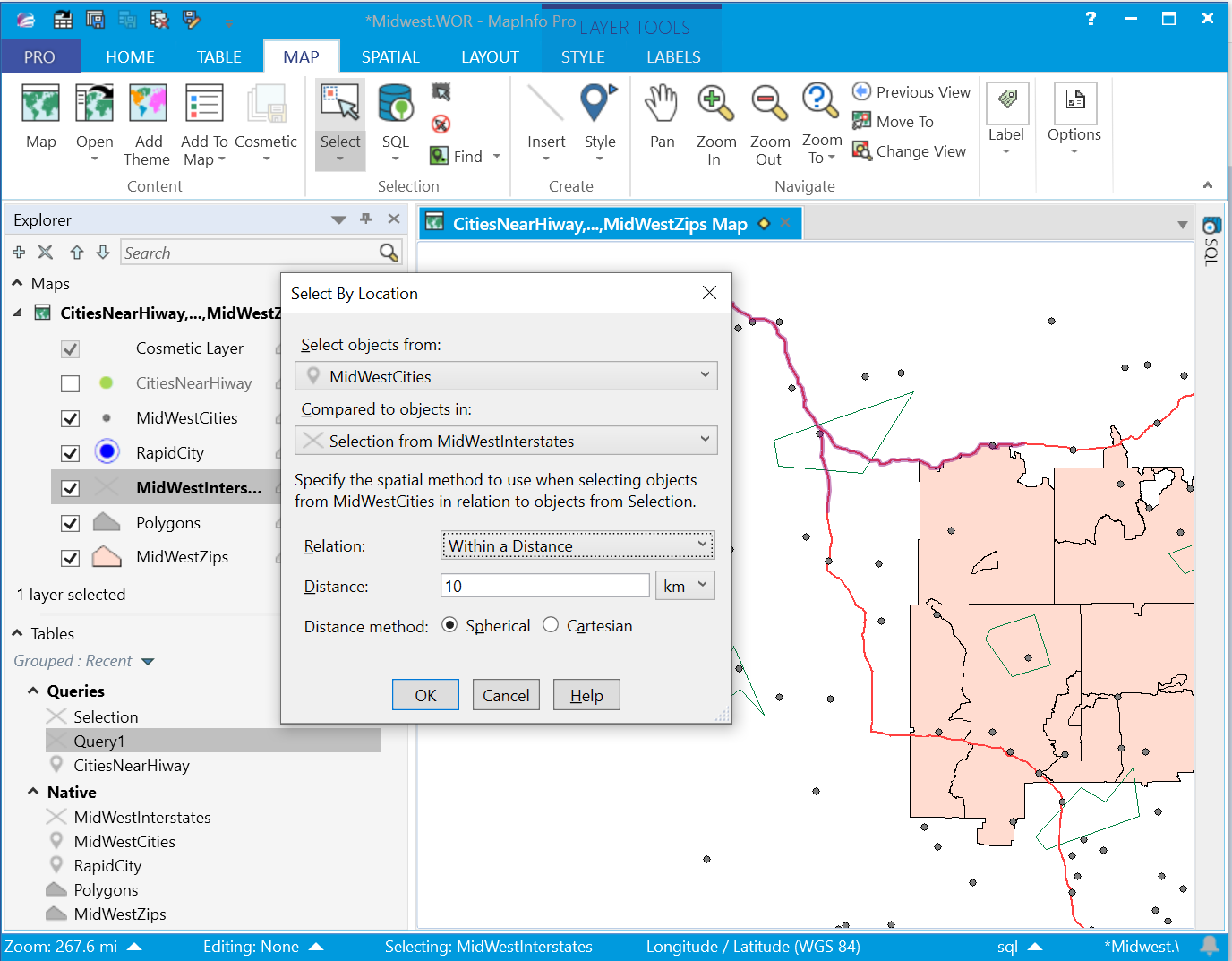1232x961 pixels.
Task: Remove item with Explorer X icon
Action: tap(46, 253)
